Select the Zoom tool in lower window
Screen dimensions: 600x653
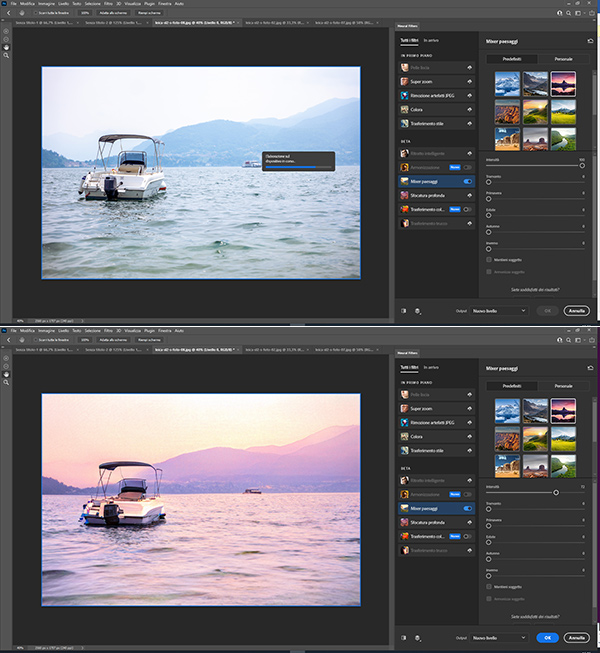[x=6, y=382]
